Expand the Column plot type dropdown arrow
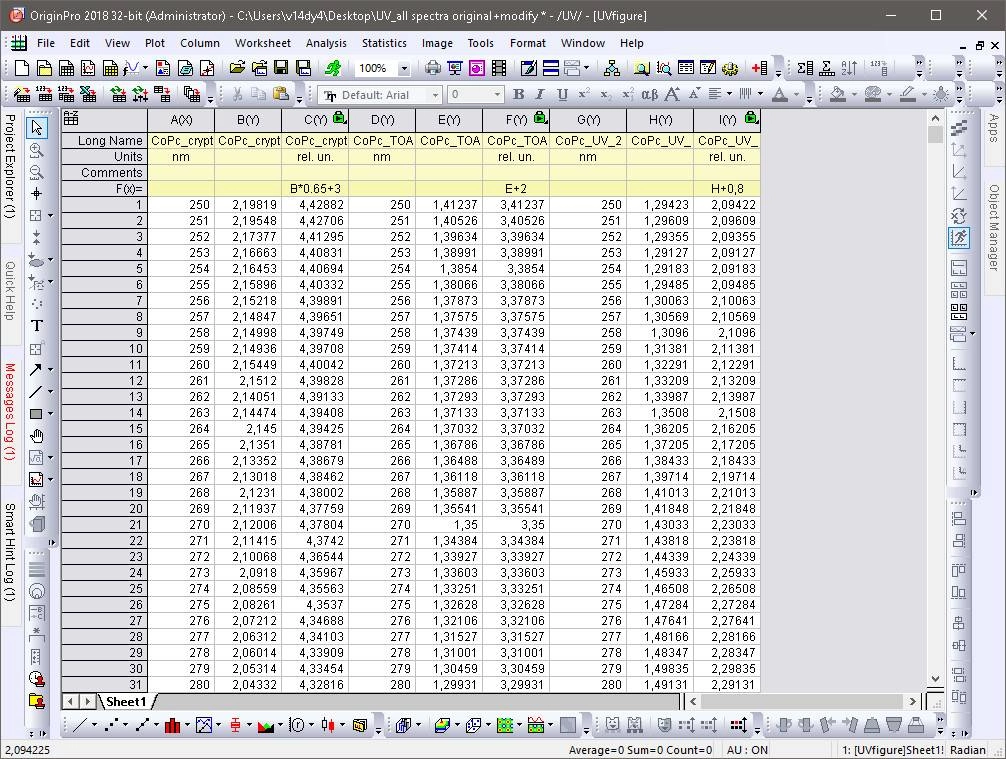The width and height of the screenshot is (1006, 759). coord(187,725)
